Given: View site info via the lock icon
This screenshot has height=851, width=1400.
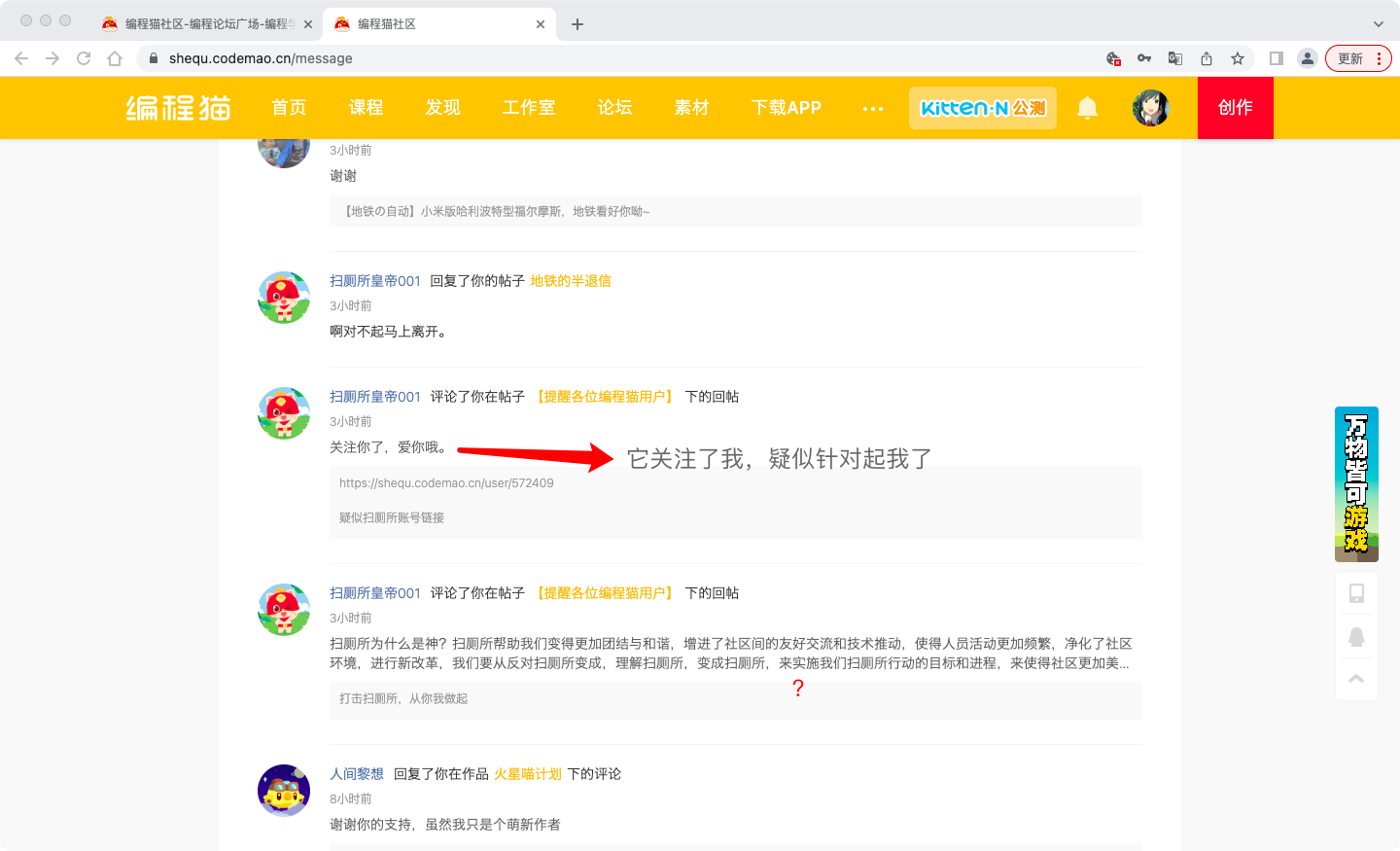Looking at the screenshot, I should [153, 58].
